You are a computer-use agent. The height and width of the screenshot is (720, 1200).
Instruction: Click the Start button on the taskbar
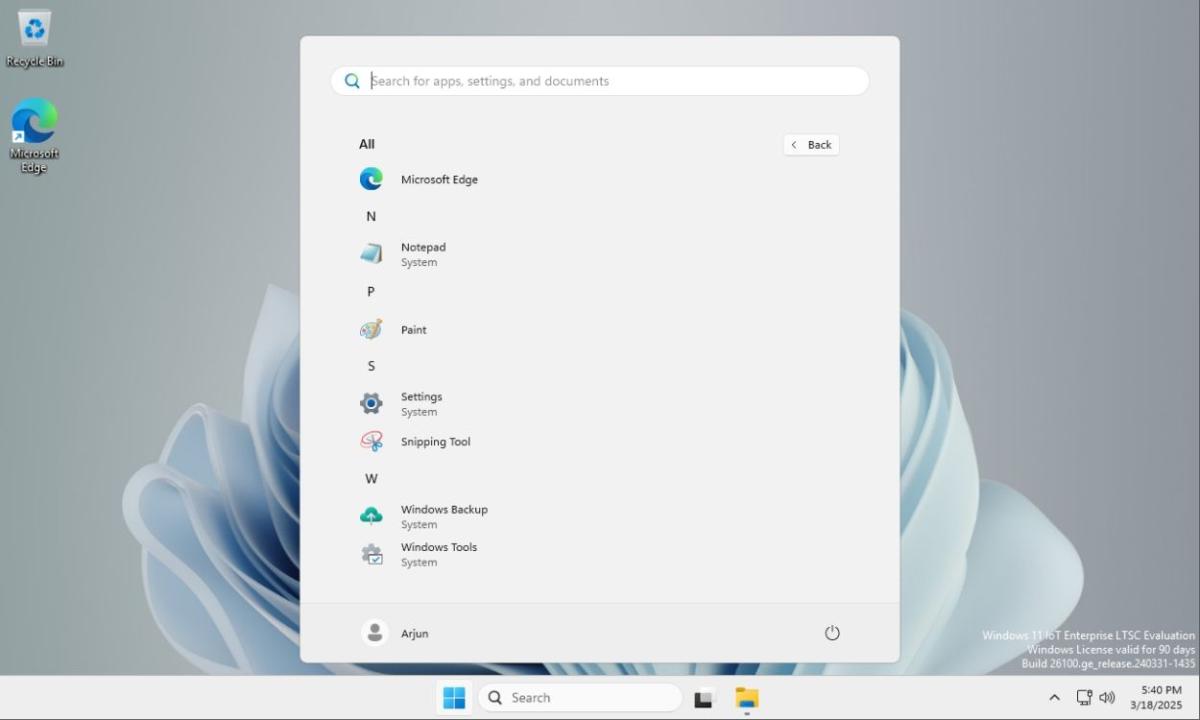coord(455,697)
